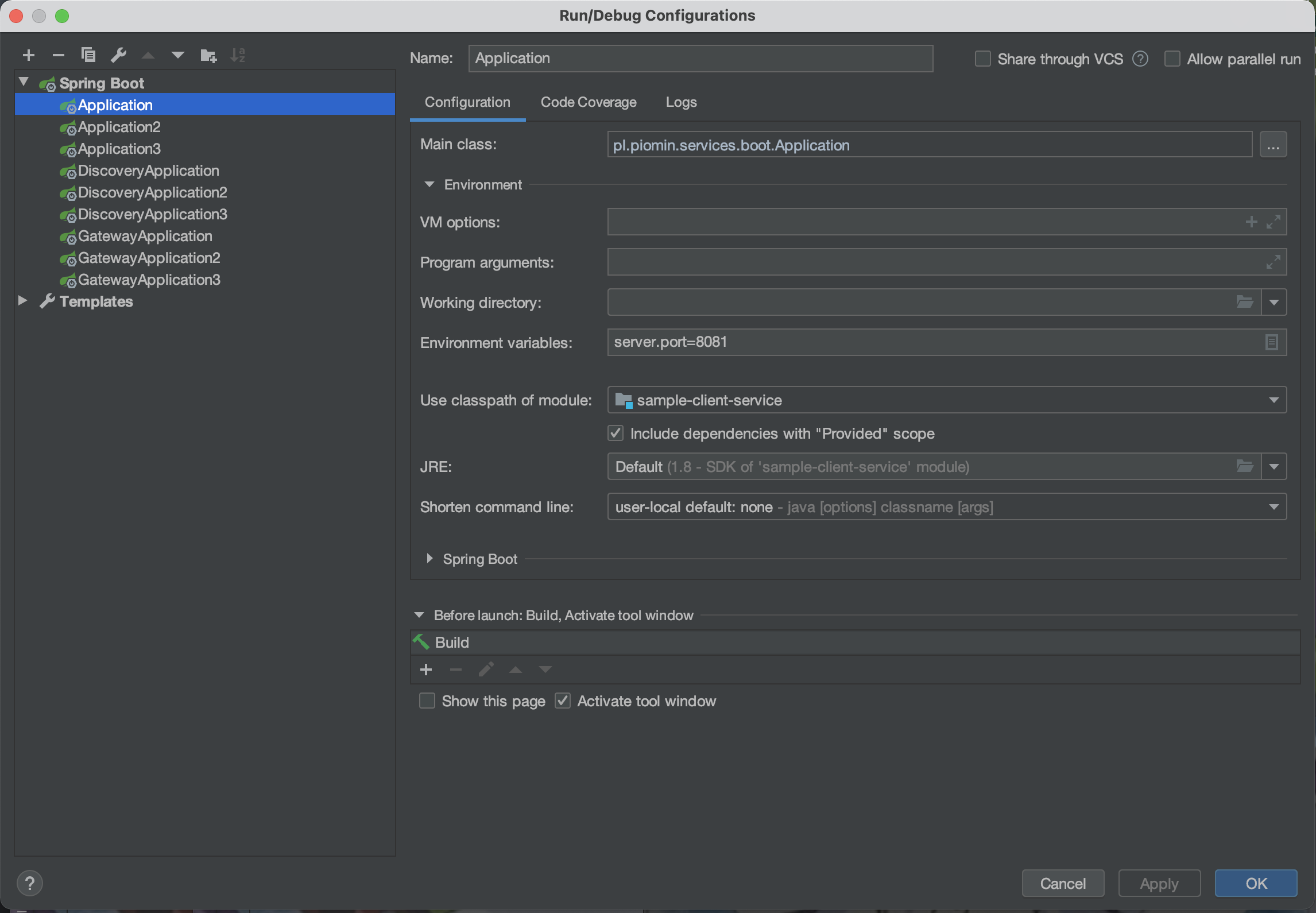The image size is (1316, 913).
Task: Create new folder in configurations toolbar
Action: 208,55
